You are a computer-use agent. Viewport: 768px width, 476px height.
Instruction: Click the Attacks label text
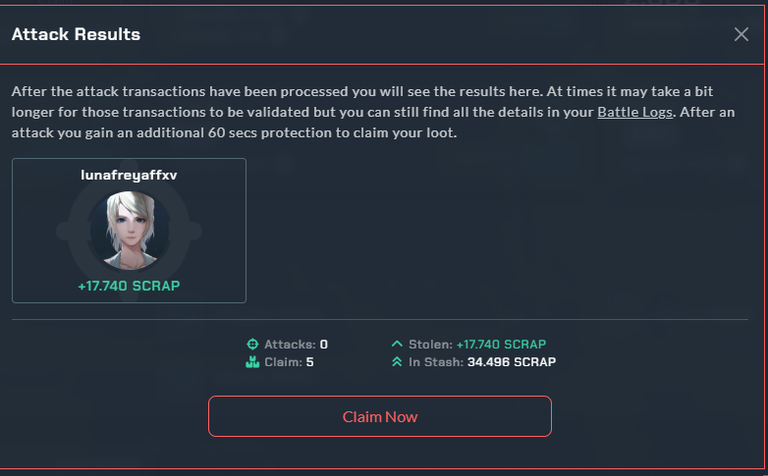pos(290,344)
